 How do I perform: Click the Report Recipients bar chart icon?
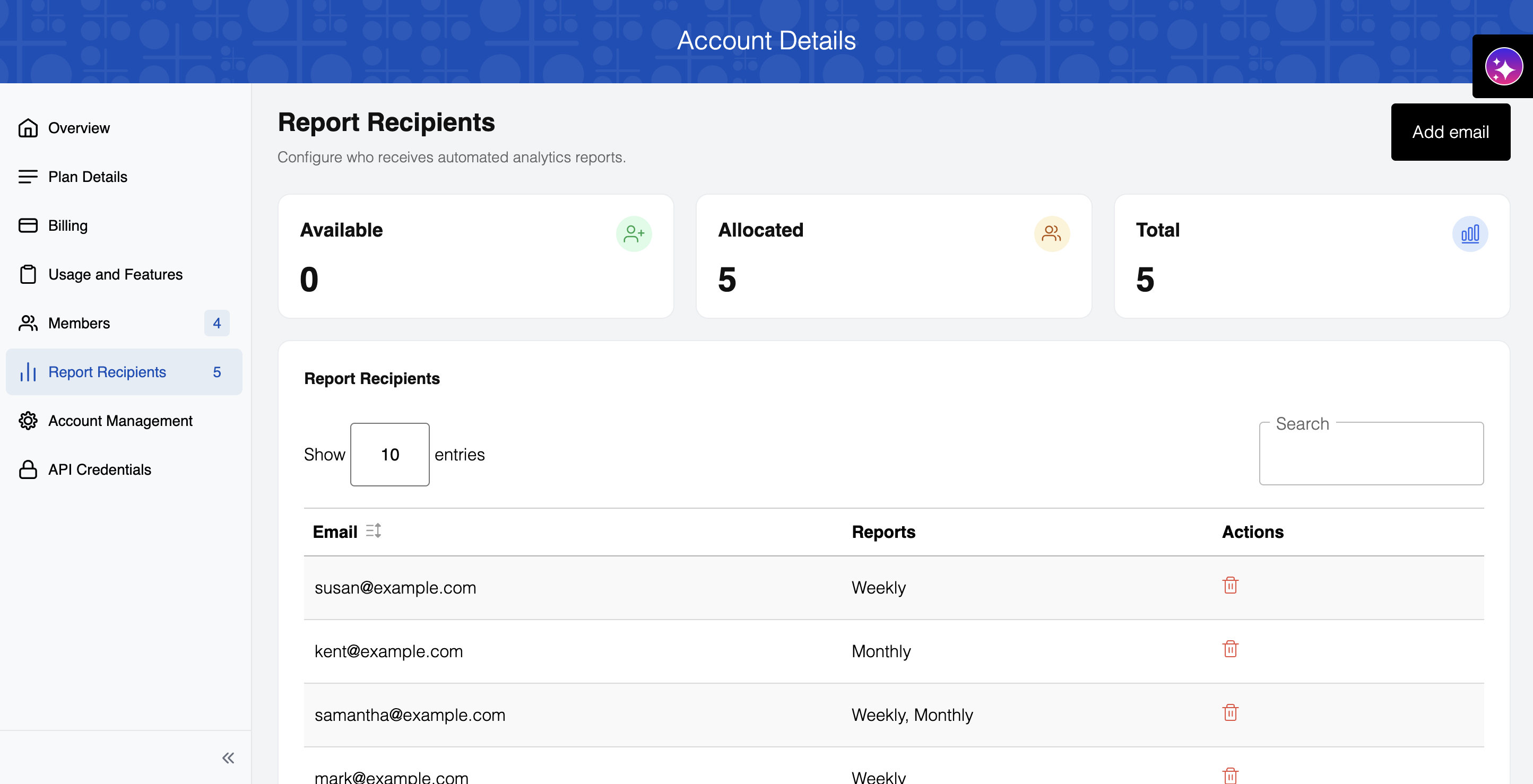point(28,372)
